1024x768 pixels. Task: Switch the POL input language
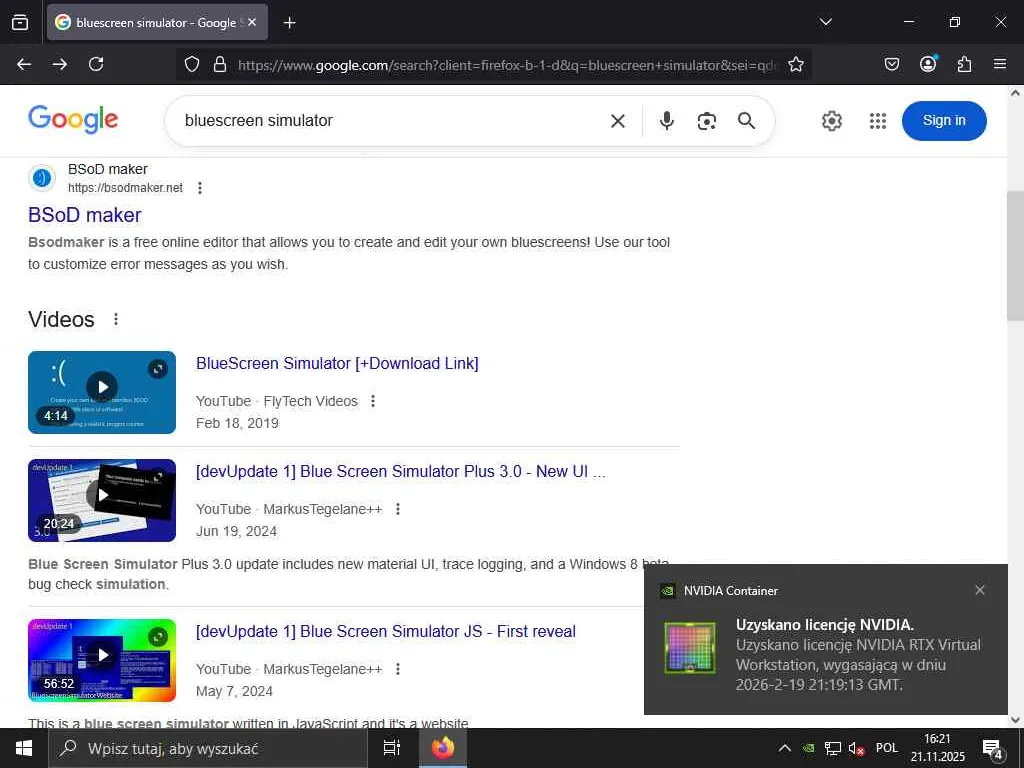(887, 748)
